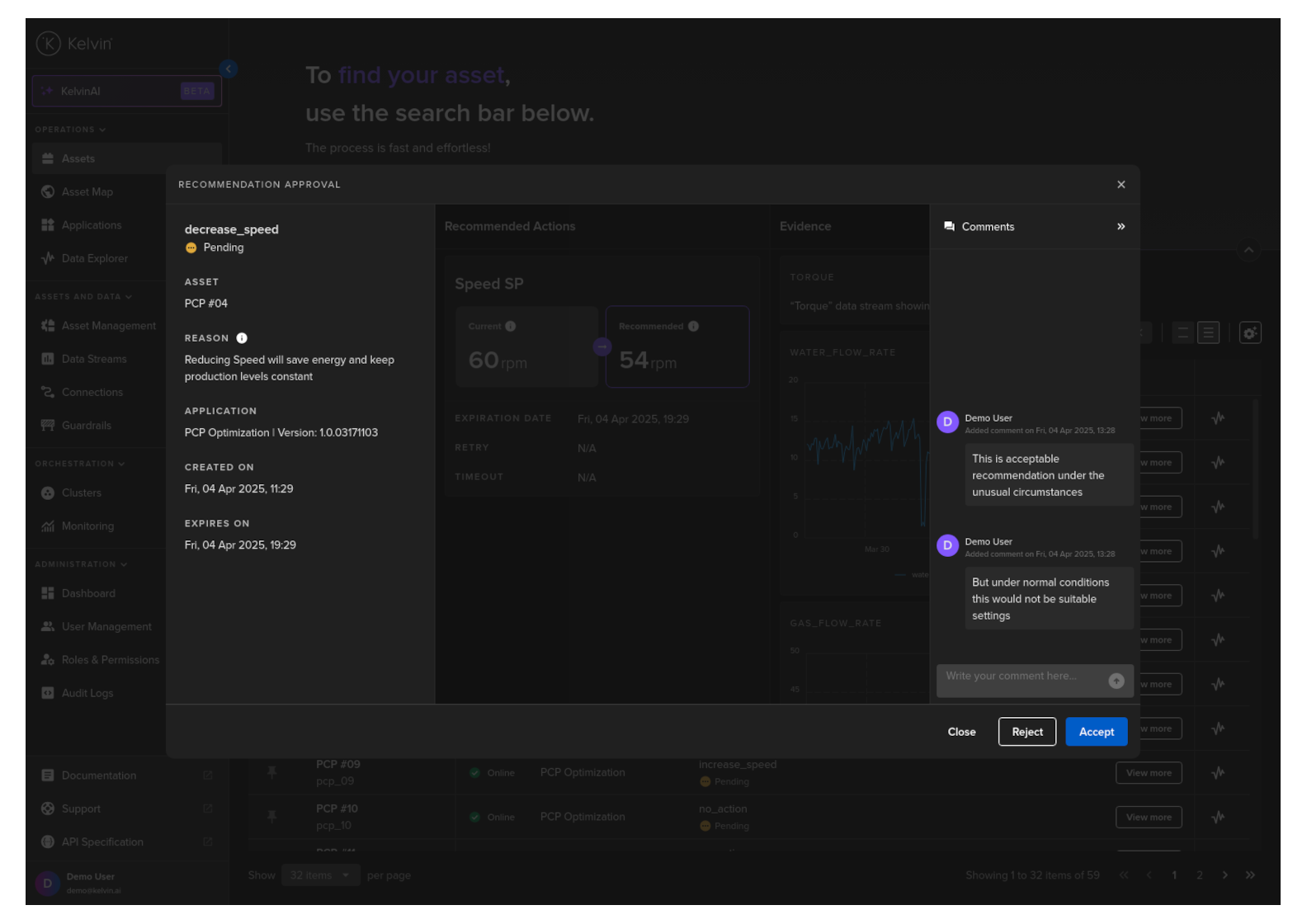Close the Recommendation Approval dialog with X

pos(1121,185)
